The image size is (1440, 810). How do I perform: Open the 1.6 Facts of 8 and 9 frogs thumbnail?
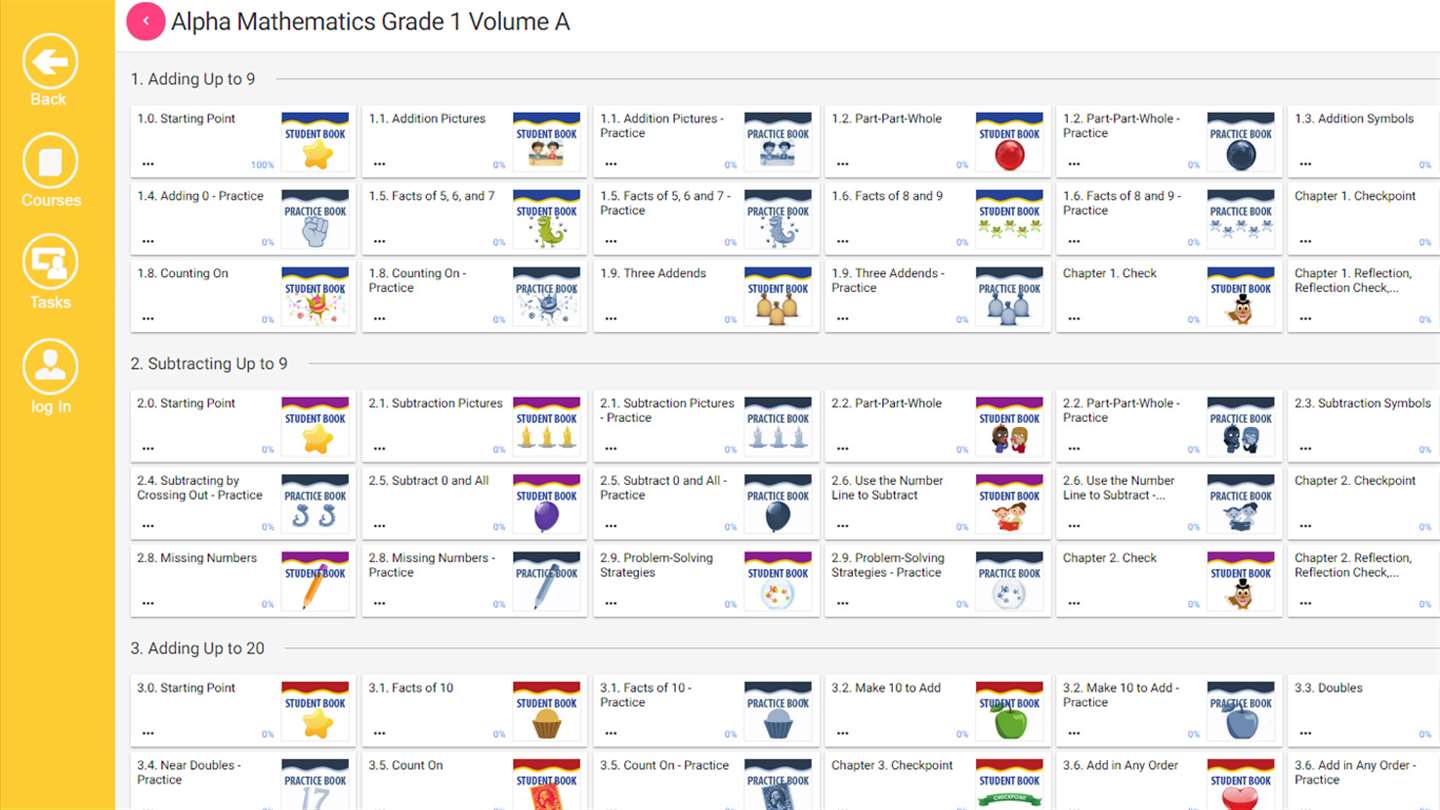coord(1010,219)
